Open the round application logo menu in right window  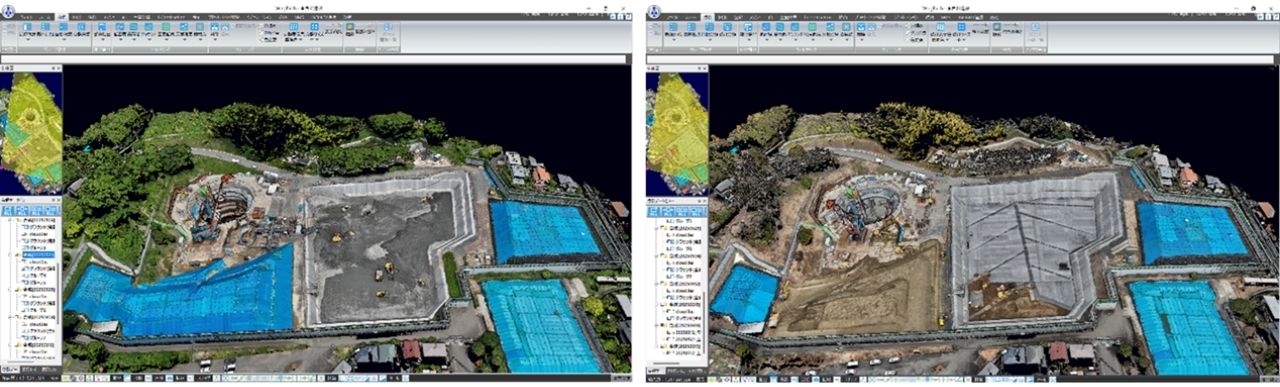pyautogui.click(x=653, y=12)
